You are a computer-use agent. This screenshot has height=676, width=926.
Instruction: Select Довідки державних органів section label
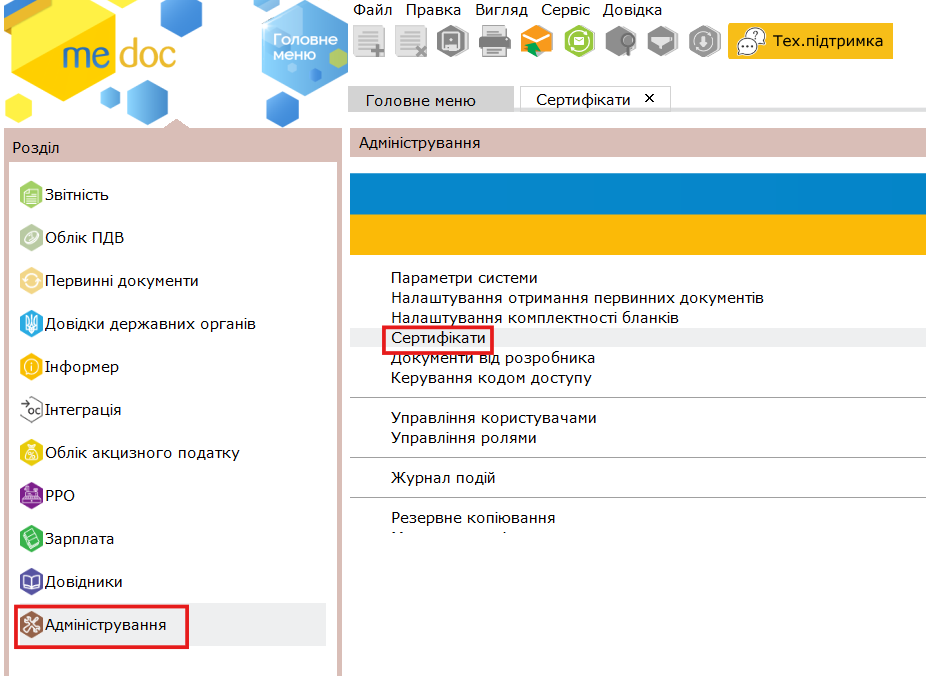click(150, 324)
